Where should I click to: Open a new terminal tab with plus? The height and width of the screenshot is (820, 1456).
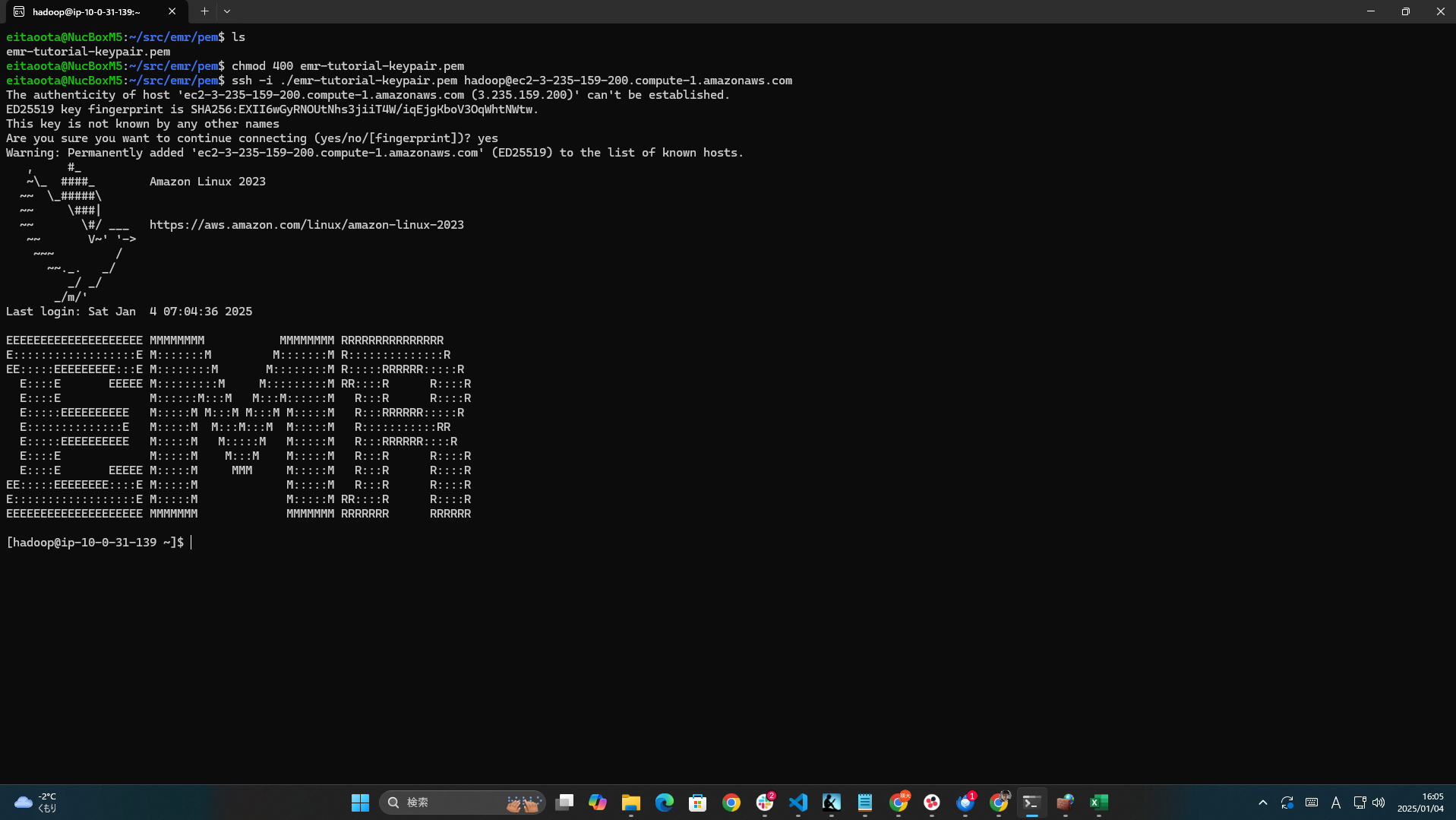[x=204, y=11]
